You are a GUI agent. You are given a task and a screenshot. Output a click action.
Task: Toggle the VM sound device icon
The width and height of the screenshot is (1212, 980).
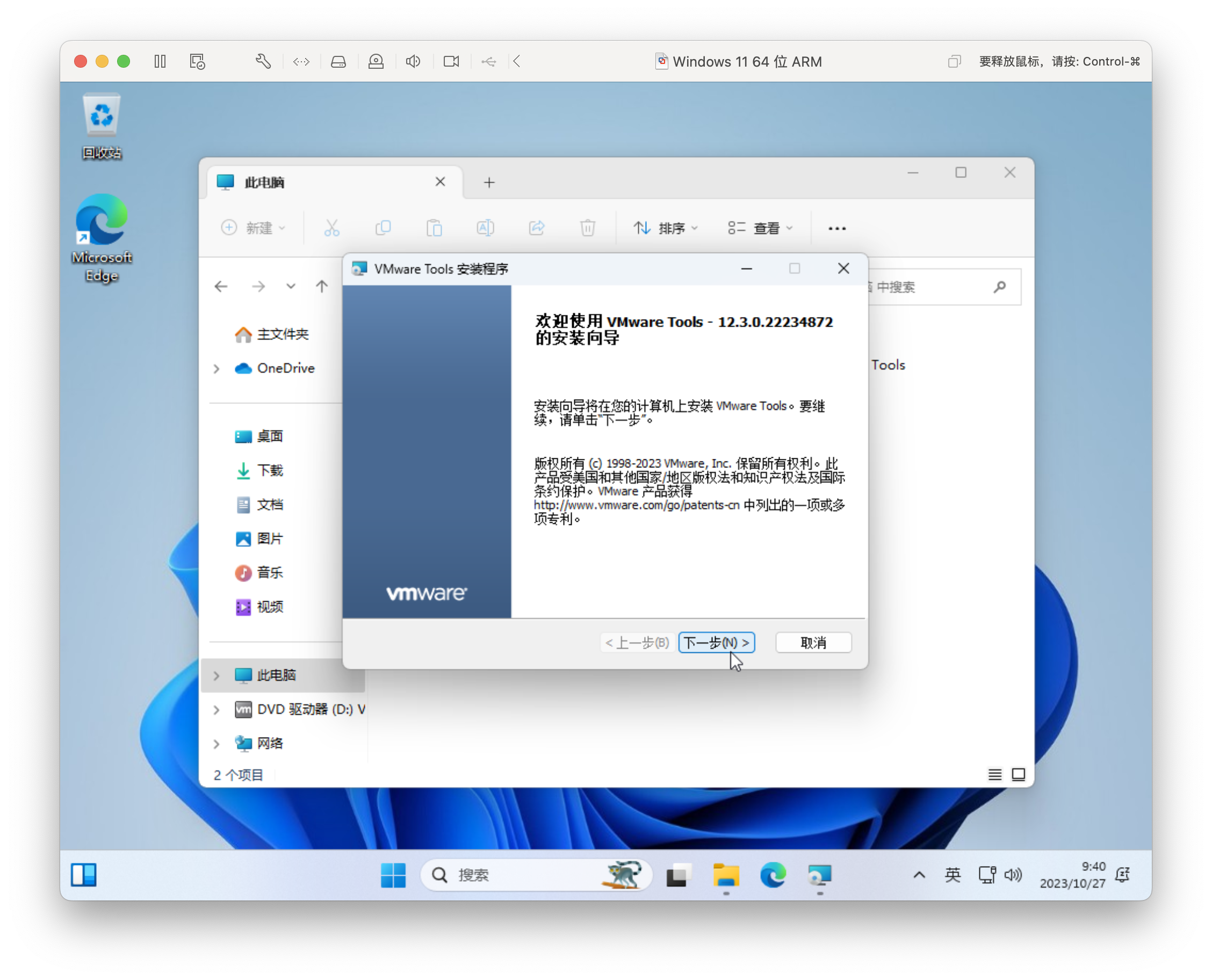click(x=413, y=62)
